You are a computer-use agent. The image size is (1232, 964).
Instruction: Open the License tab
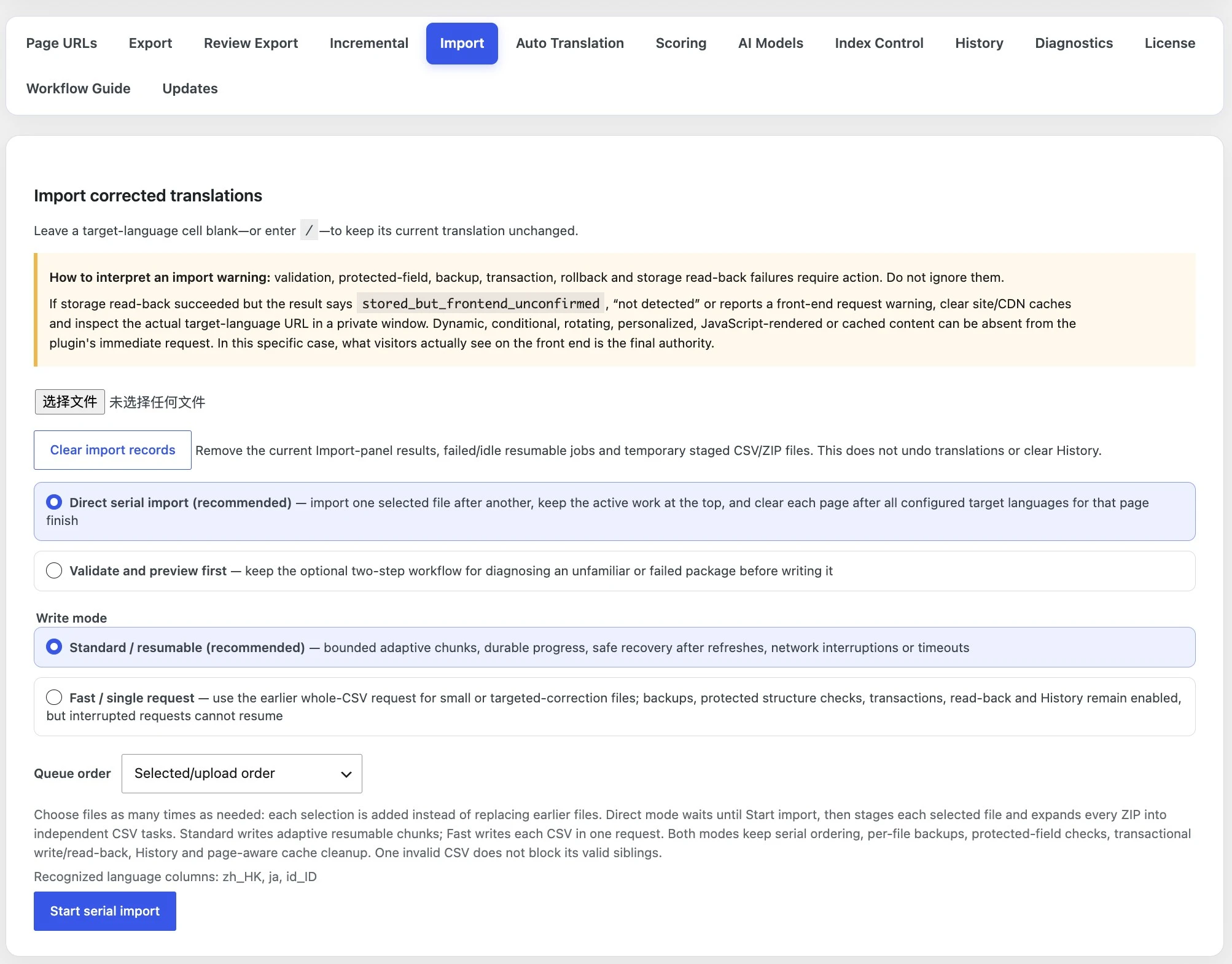point(1170,43)
